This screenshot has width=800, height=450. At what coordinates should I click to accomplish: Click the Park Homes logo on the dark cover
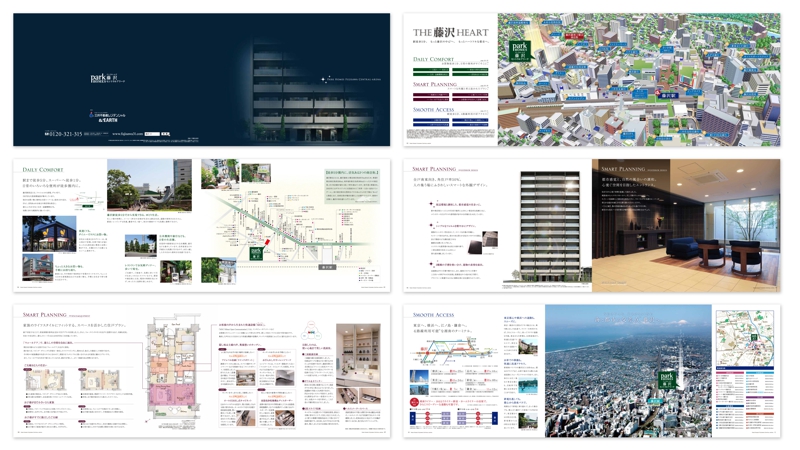pos(107,78)
